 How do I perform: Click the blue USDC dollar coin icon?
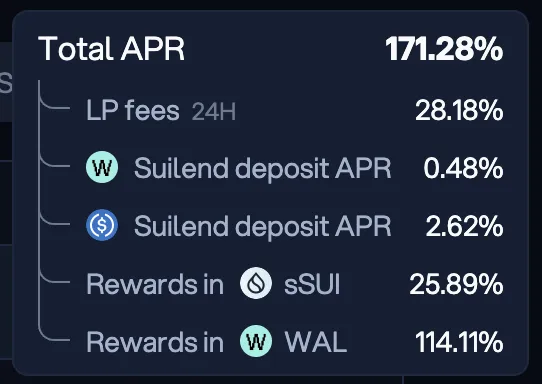(102, 225)
